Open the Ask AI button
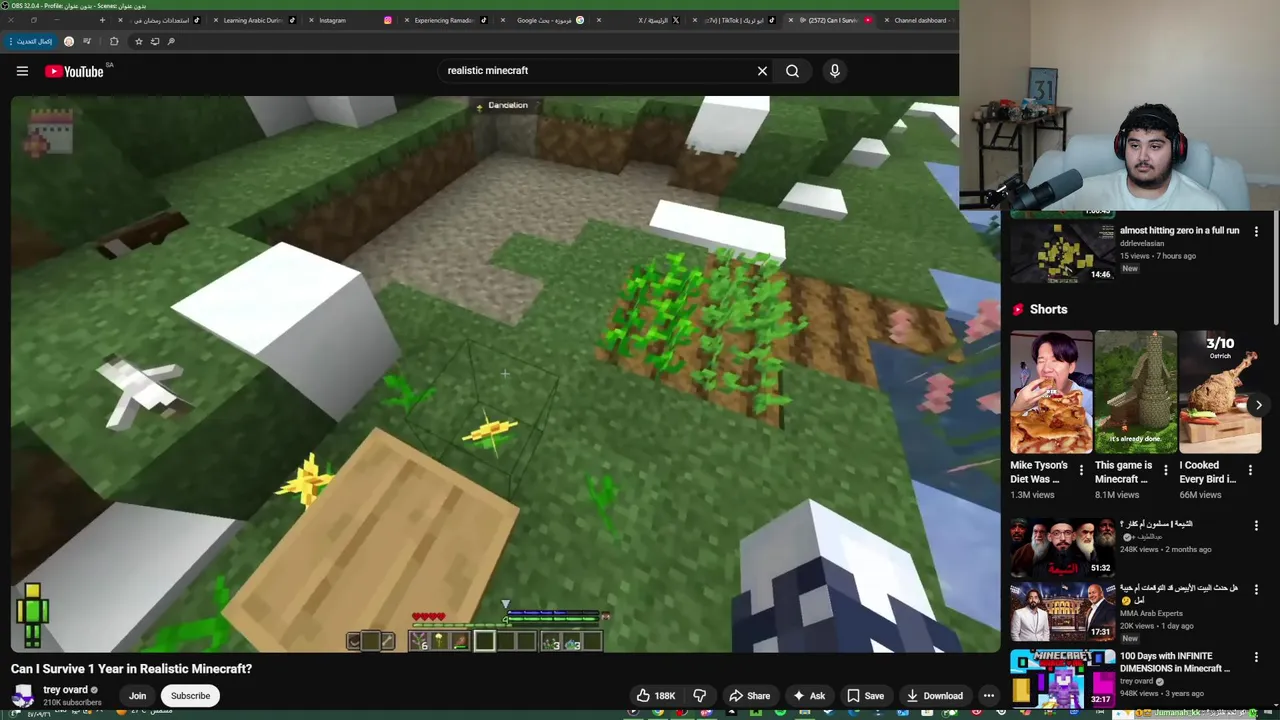Screen dimensions: 1280x720 point(808,696)
